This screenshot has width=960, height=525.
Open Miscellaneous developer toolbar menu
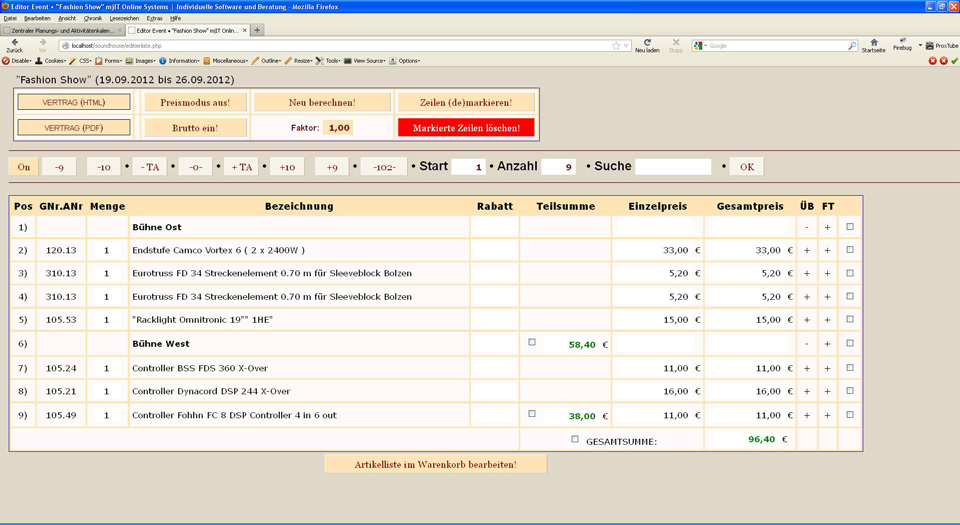tap(225, 61)
